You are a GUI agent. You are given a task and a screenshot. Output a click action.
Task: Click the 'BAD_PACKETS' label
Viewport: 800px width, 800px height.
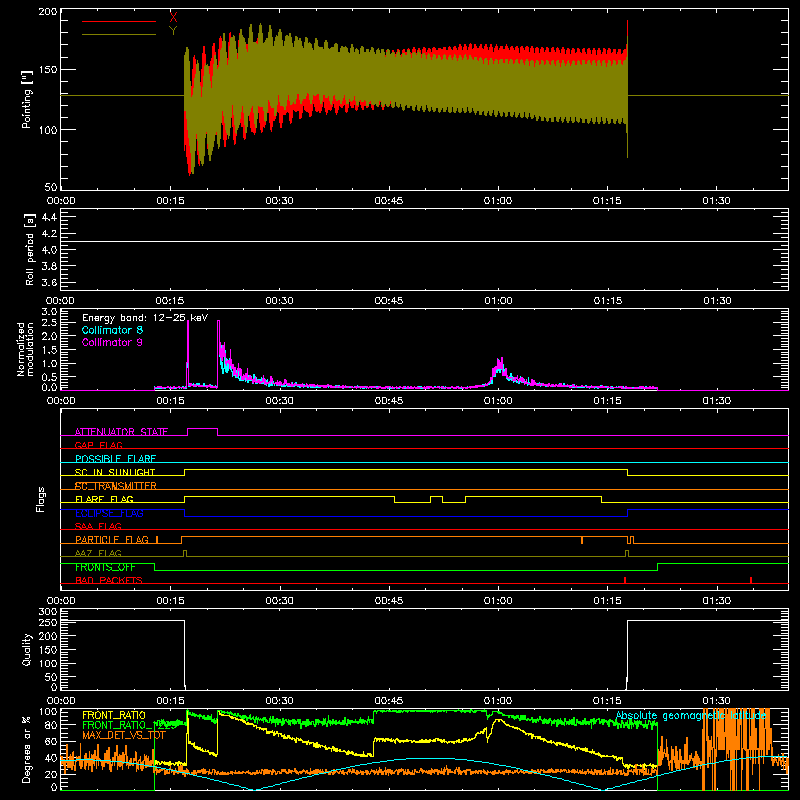tap(109, 580)
